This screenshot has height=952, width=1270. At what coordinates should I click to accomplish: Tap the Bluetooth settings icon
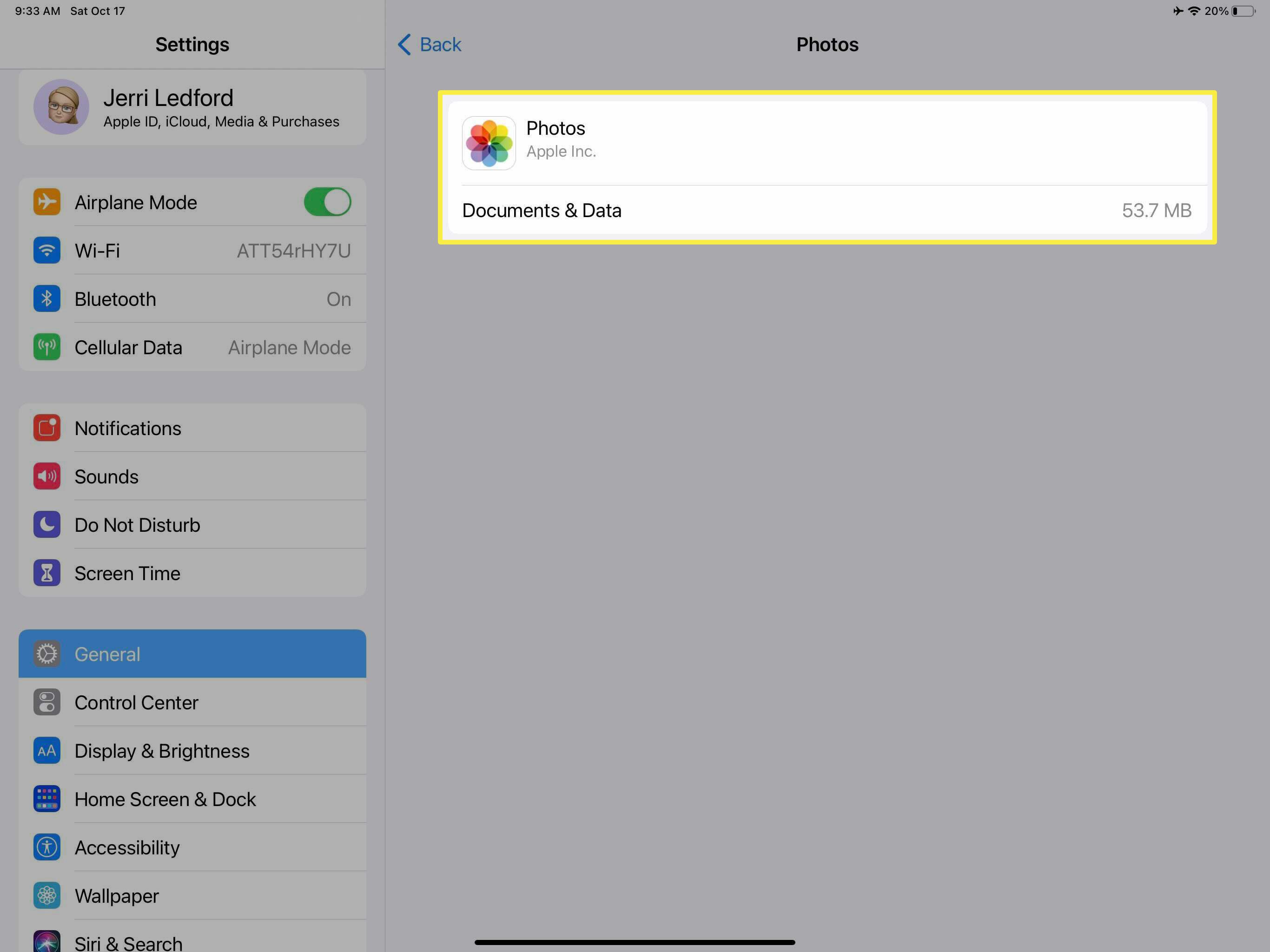pos(46,298)
